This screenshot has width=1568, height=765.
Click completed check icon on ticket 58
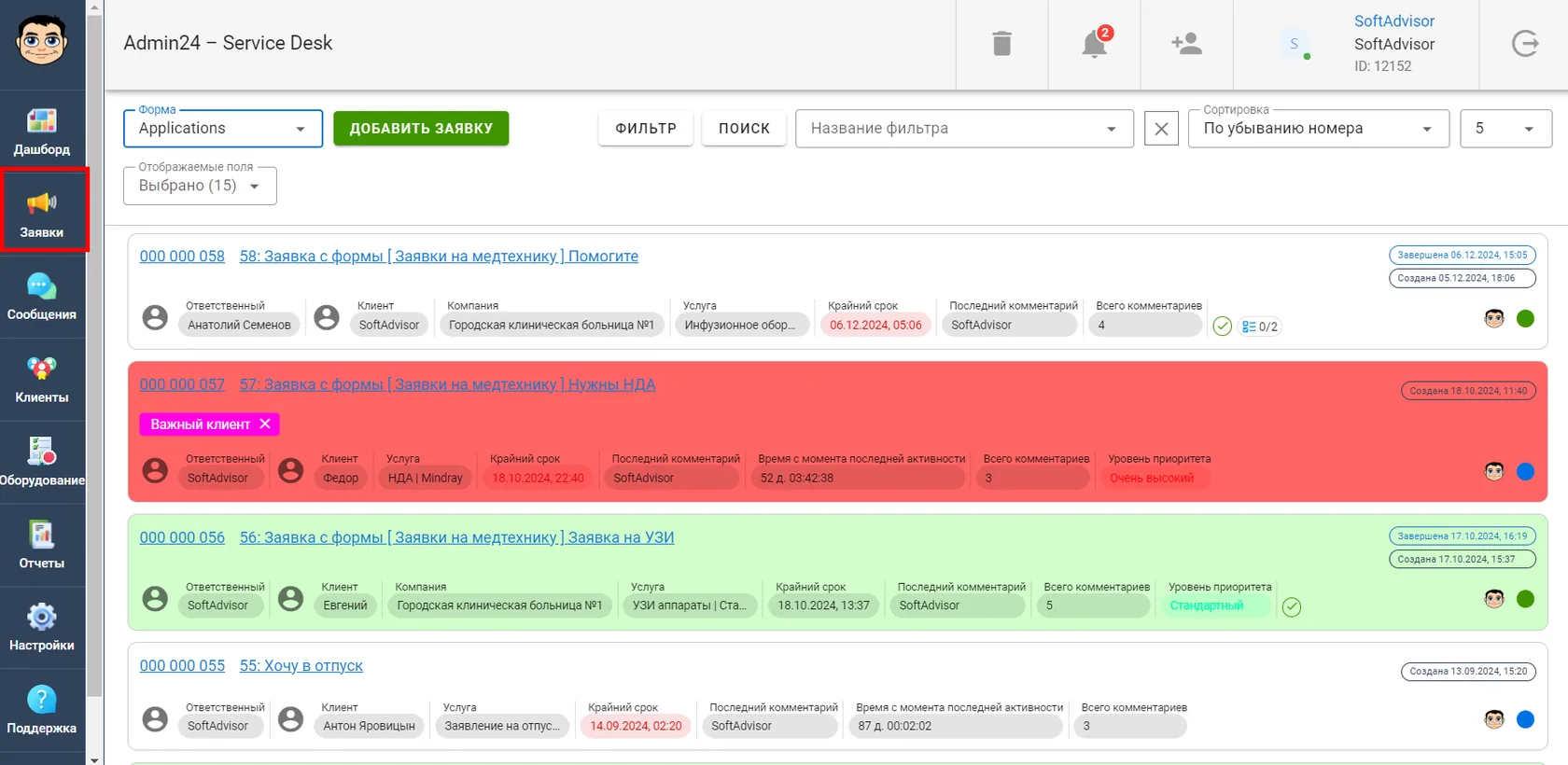tap(1222, 327)
